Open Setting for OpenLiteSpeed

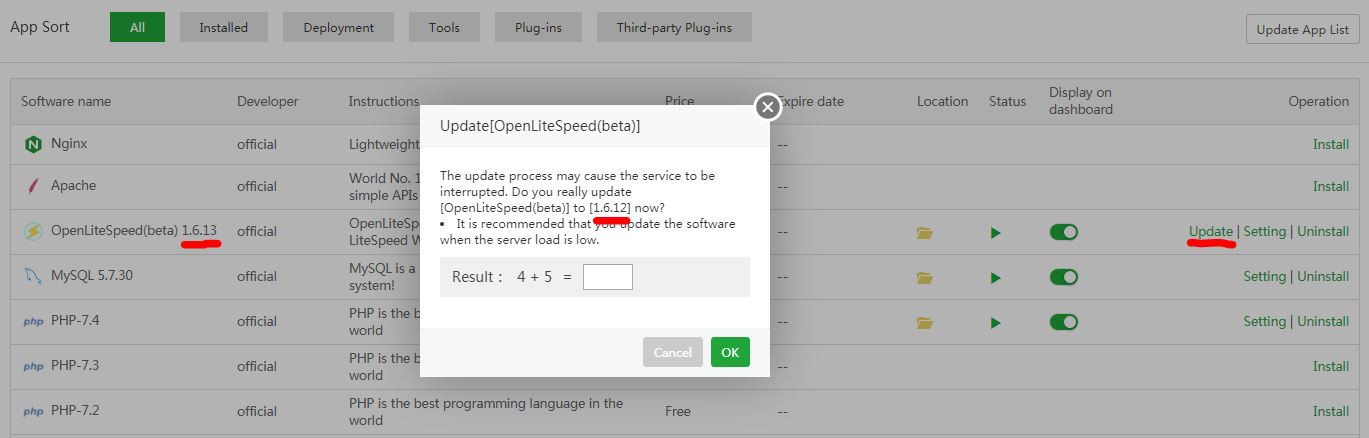(x=1265, y=231)
